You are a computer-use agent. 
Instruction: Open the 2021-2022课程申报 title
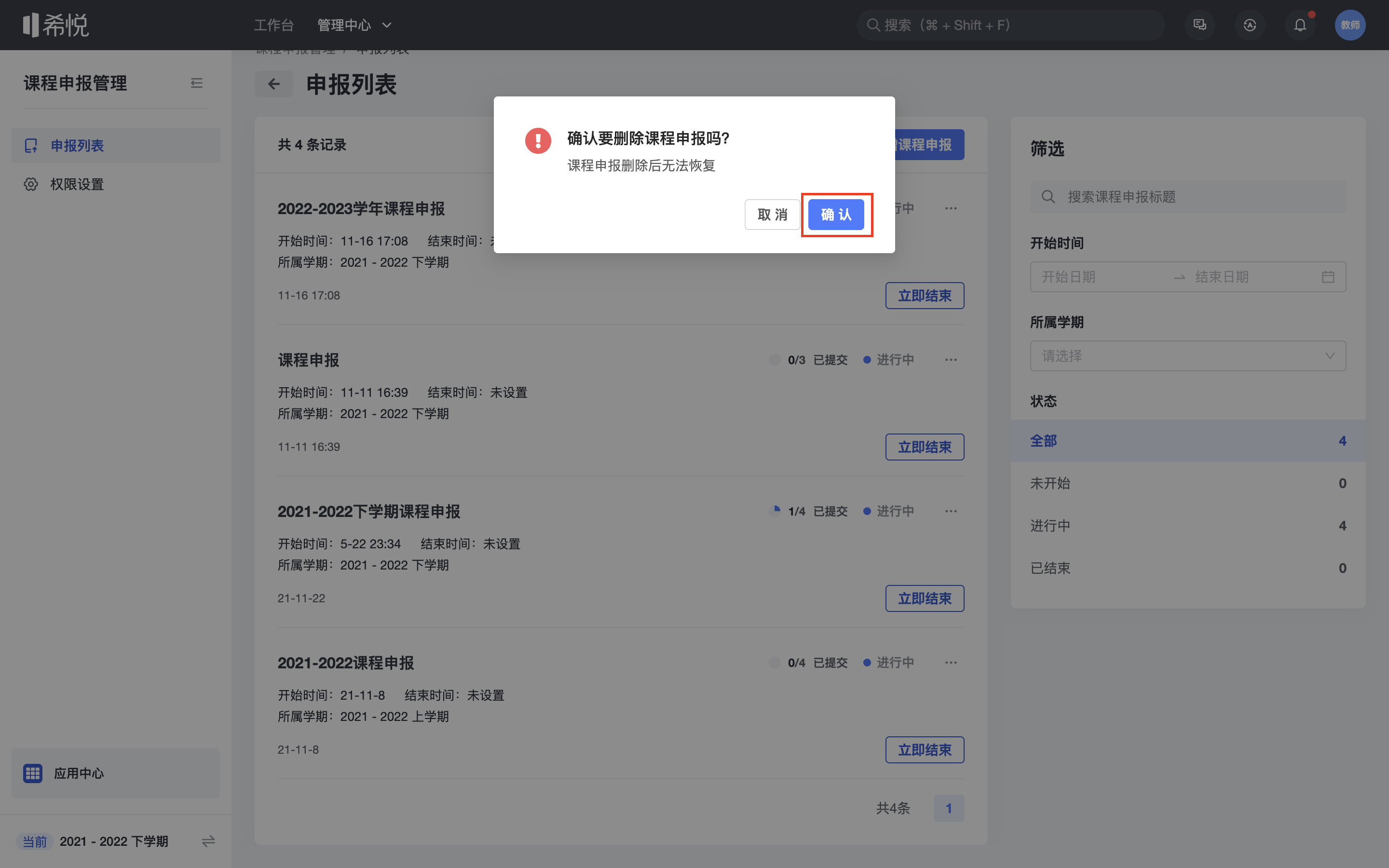[345, 663]
